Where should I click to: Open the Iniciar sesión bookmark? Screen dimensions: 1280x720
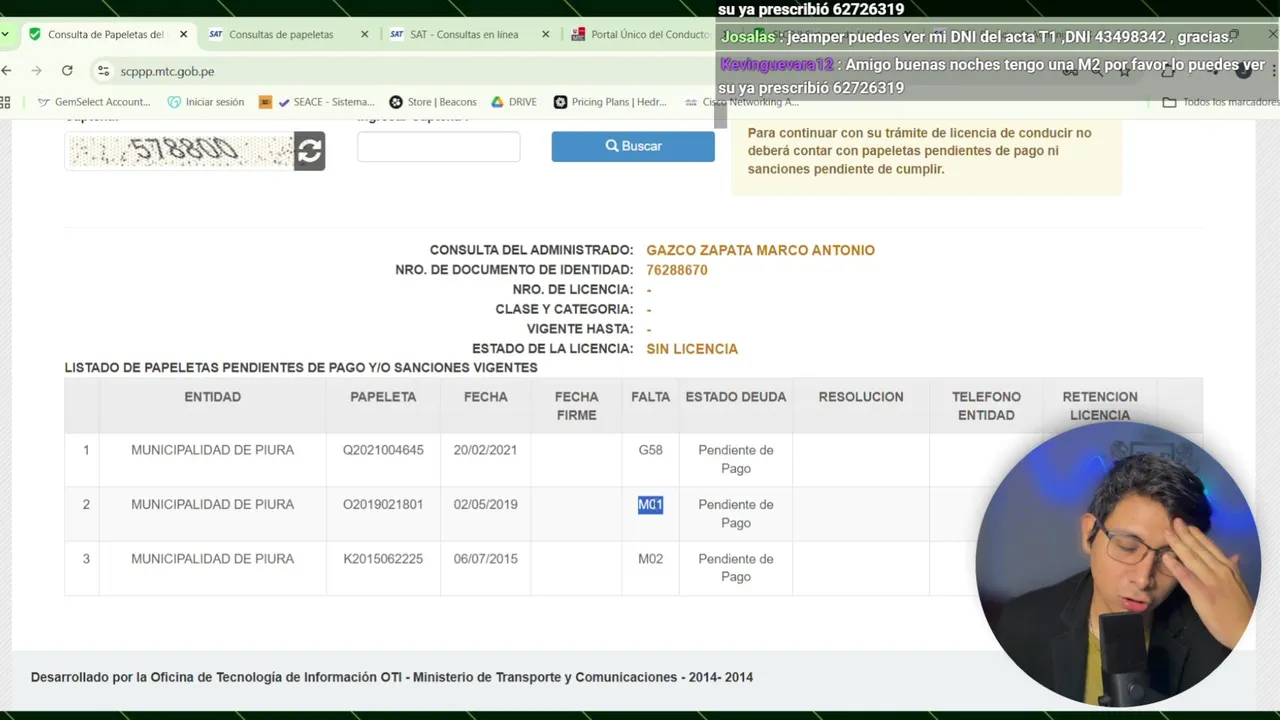click(205, 102)
